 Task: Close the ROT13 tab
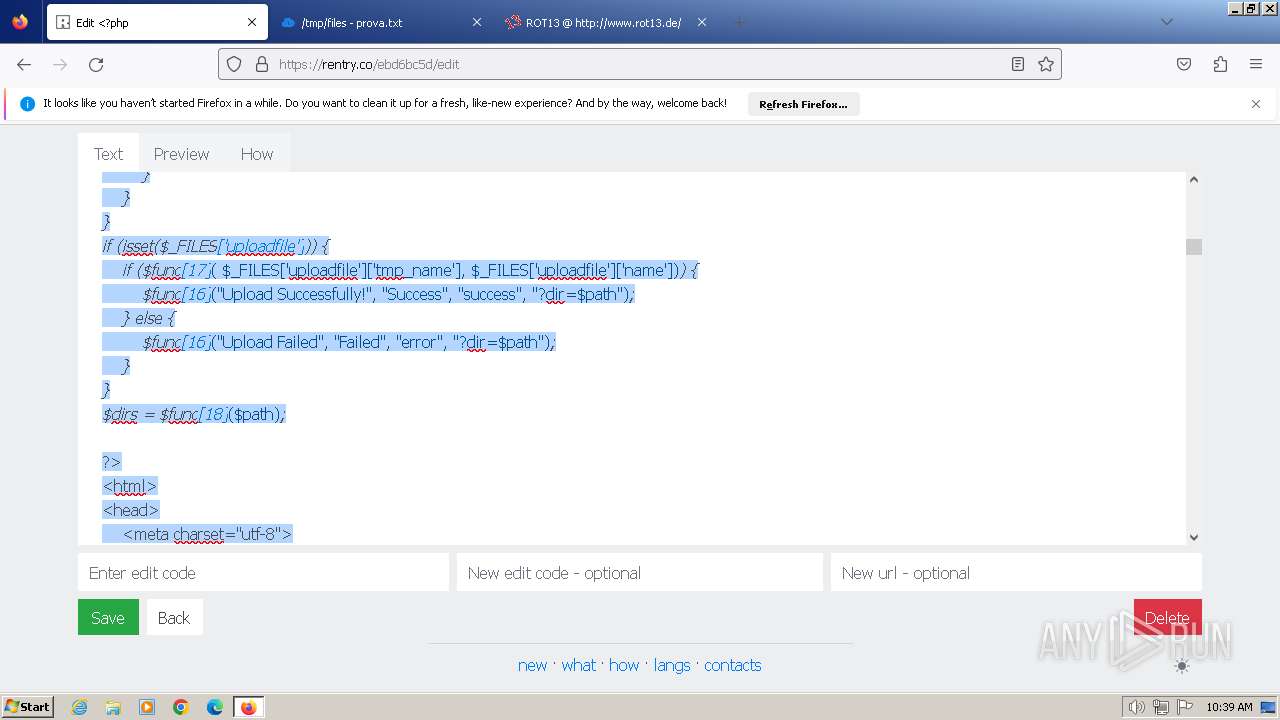702,22
